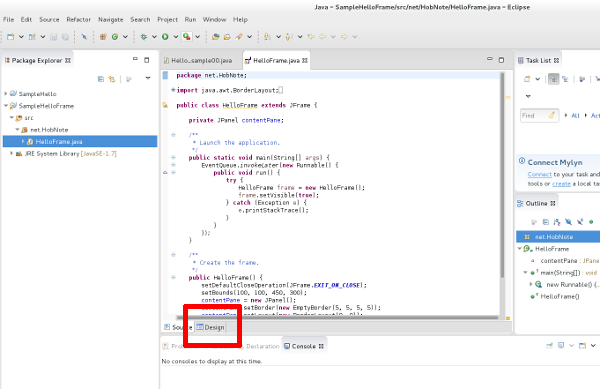Click Open Console icon in Console view
This screenshot has width=600, height=389.
coord(582,346)
